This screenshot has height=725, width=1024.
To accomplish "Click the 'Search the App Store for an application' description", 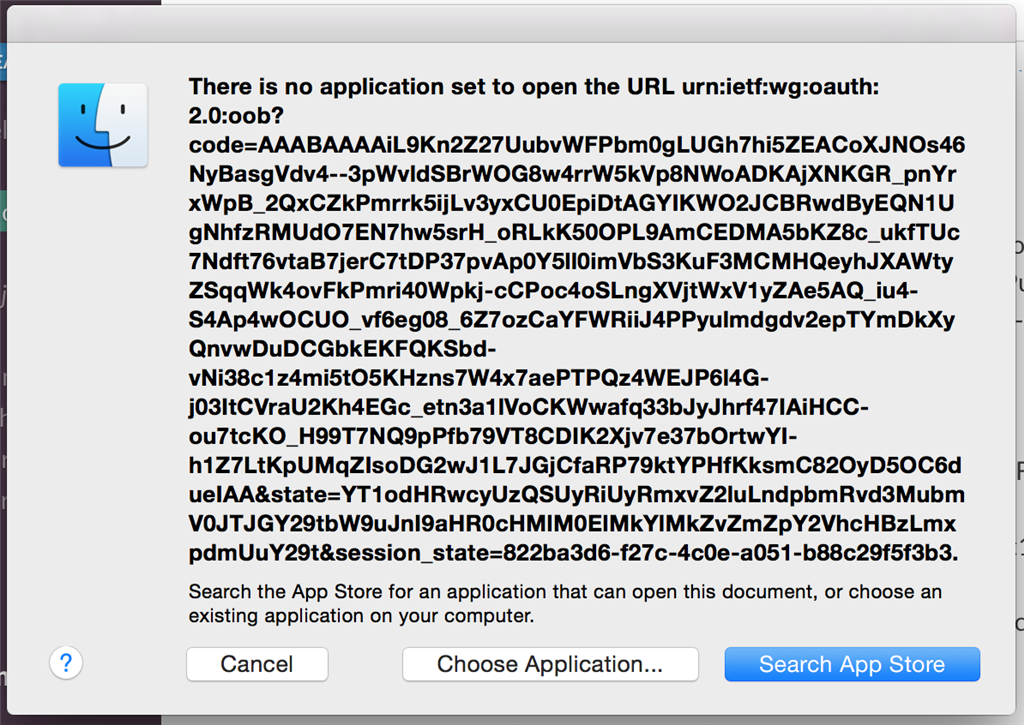I will (x=565, y=592).
